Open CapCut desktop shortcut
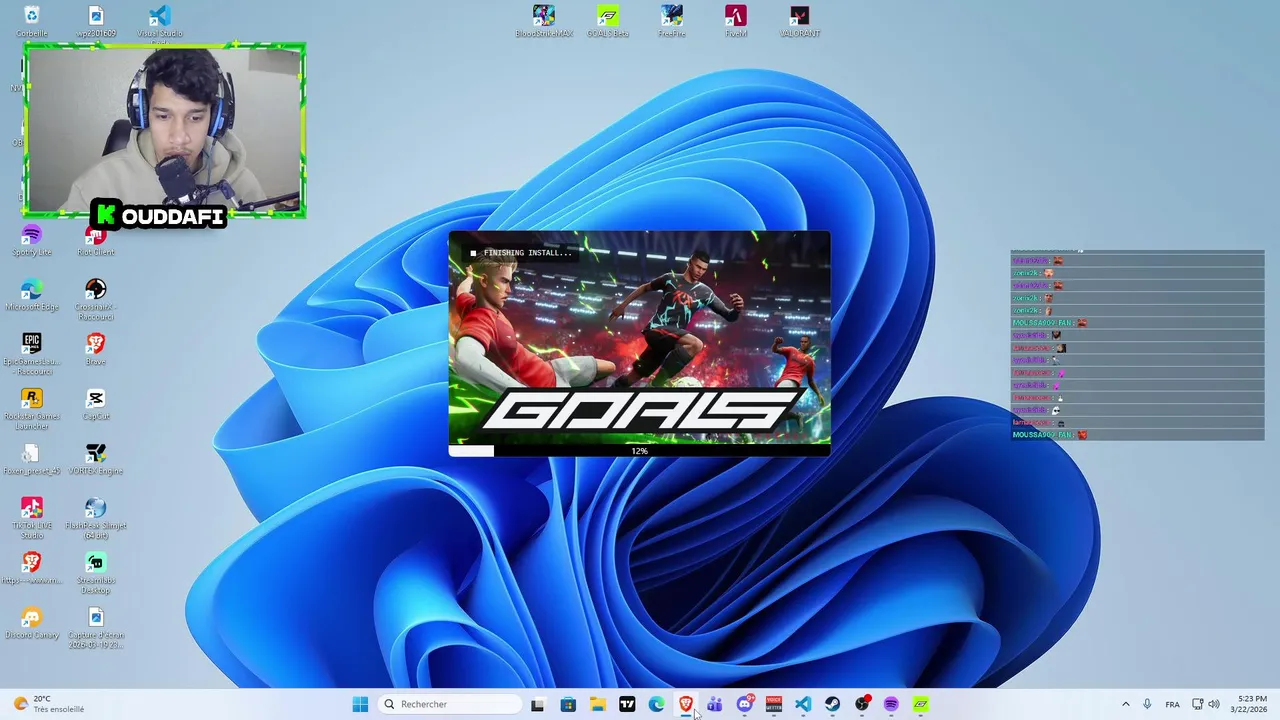The image size is (1280, 720). coord(96,405)
